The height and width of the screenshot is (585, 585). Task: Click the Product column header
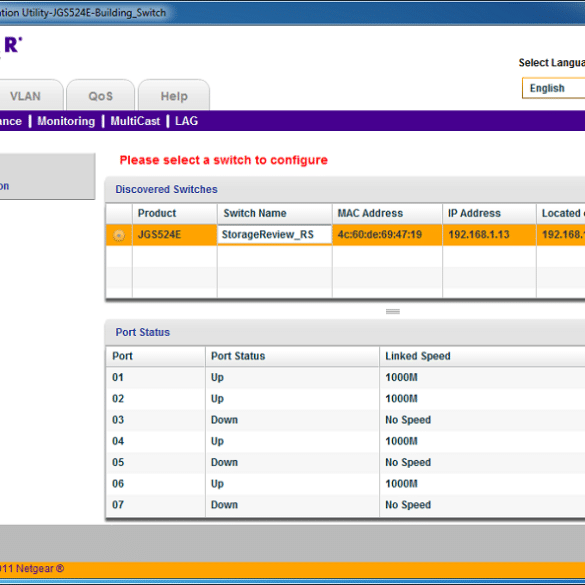click(175, 213)
